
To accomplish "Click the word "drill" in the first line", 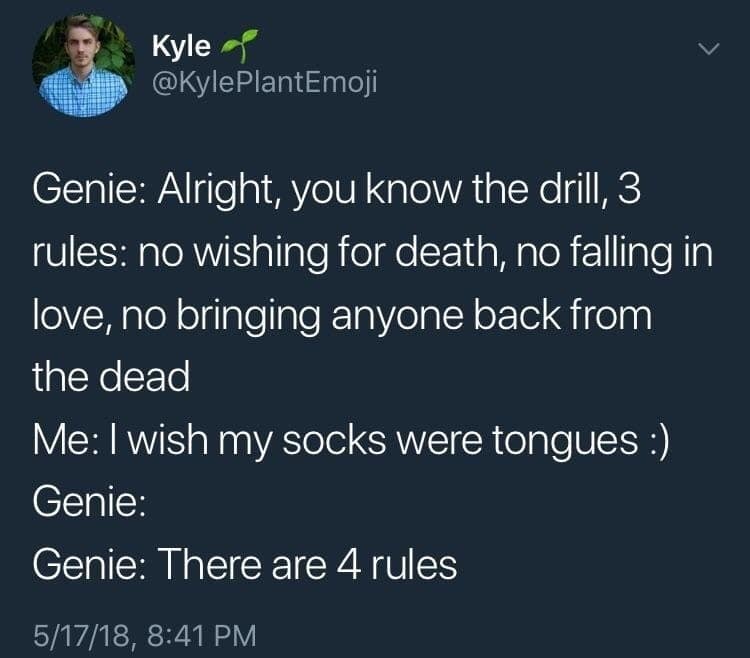I will (567, 191).
